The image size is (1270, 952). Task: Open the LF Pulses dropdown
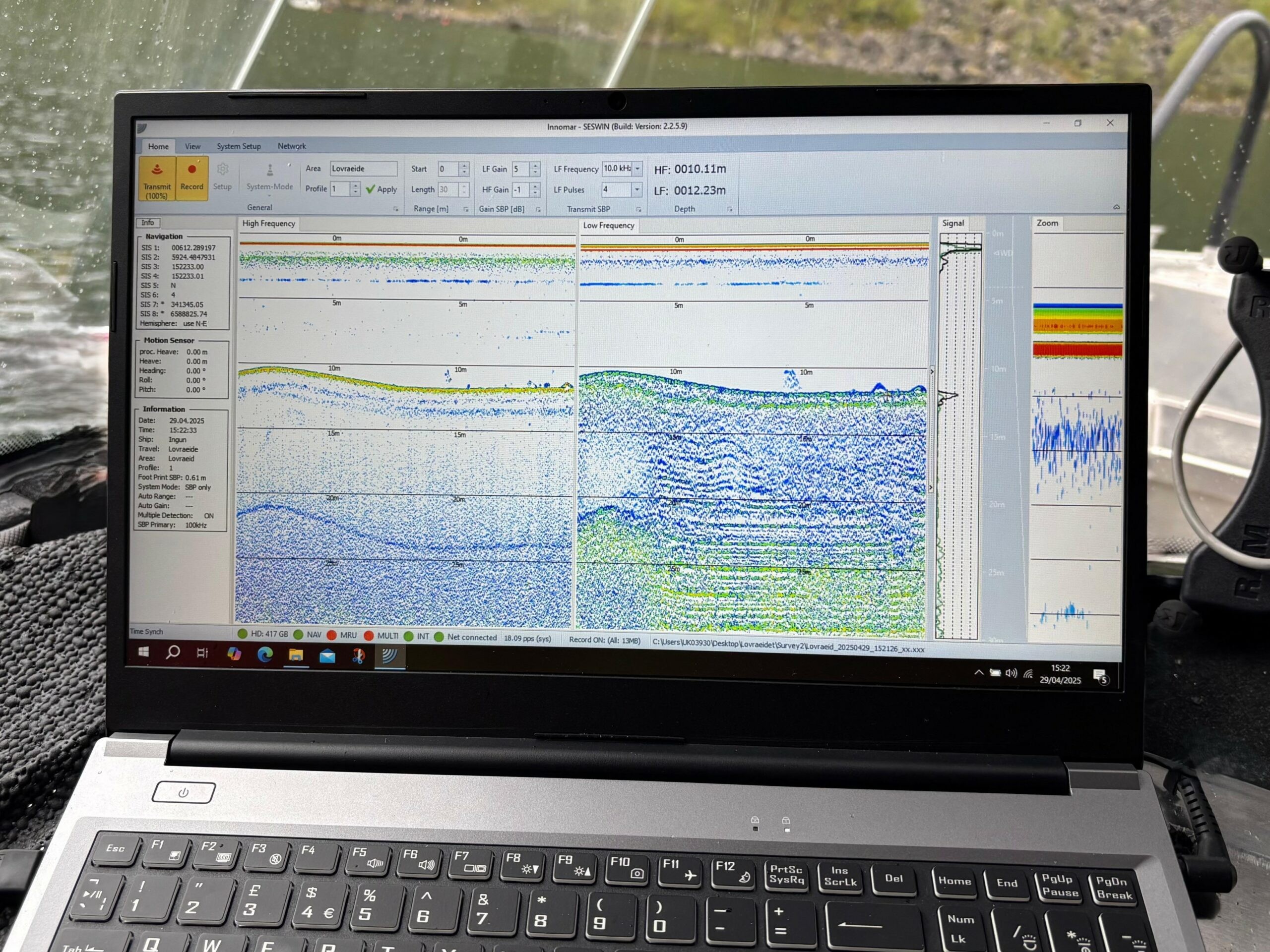click(636, 189)
